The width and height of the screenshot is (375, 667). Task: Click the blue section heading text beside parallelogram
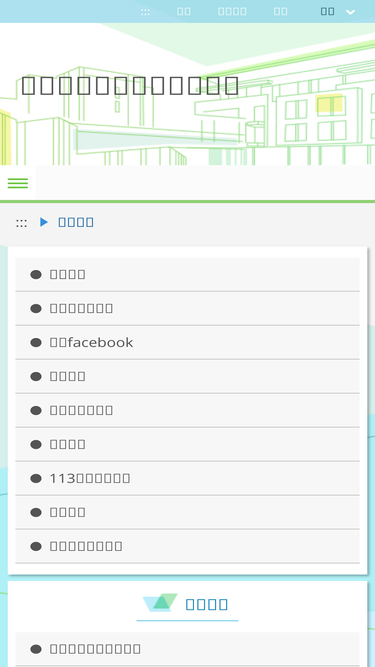pos(207,604)
